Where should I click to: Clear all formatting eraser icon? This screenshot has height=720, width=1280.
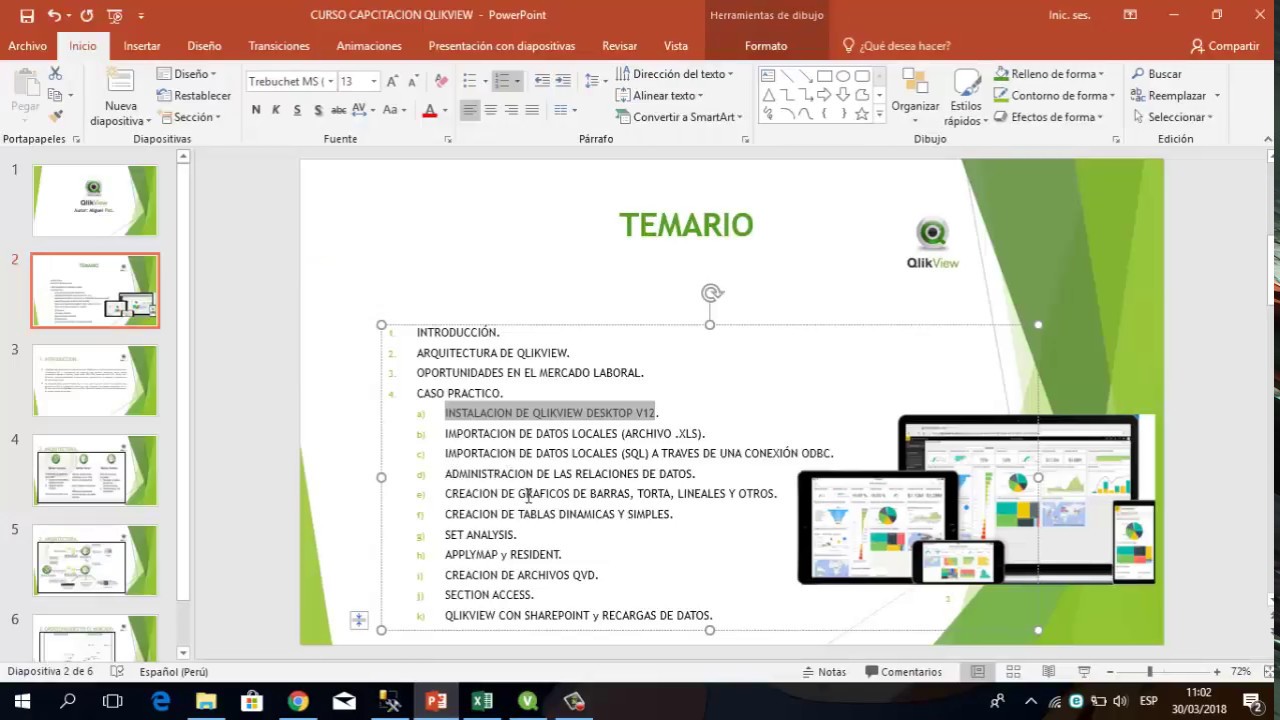[441, 81]
